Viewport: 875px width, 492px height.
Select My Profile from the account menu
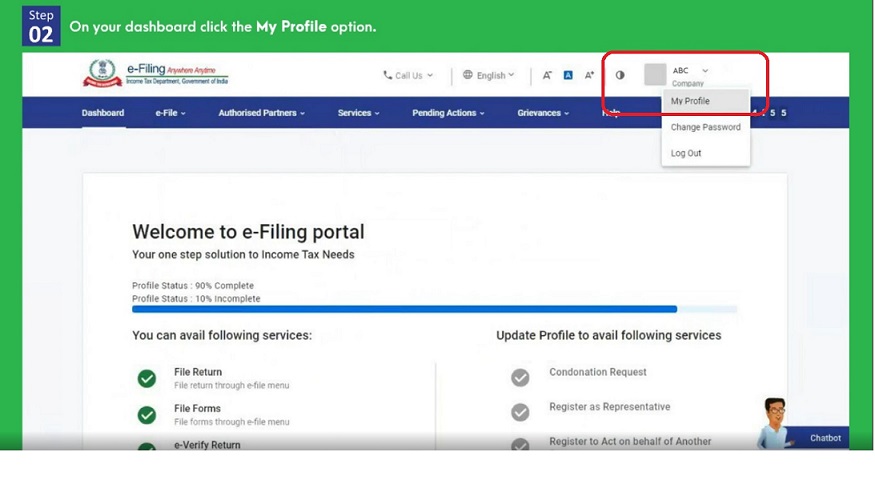click(691, 101)
